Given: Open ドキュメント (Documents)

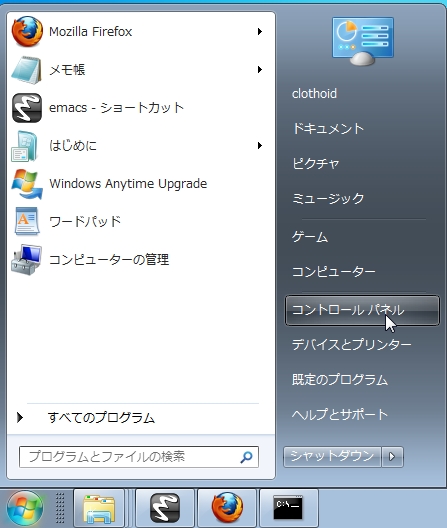Looking at the screenshot, I should point(328,129).
